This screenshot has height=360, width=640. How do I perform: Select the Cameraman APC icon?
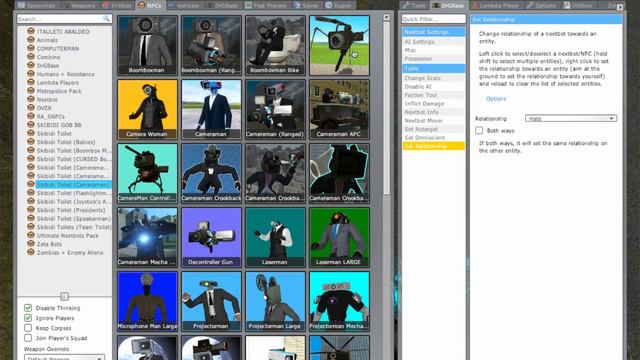[x=340, y=109]
